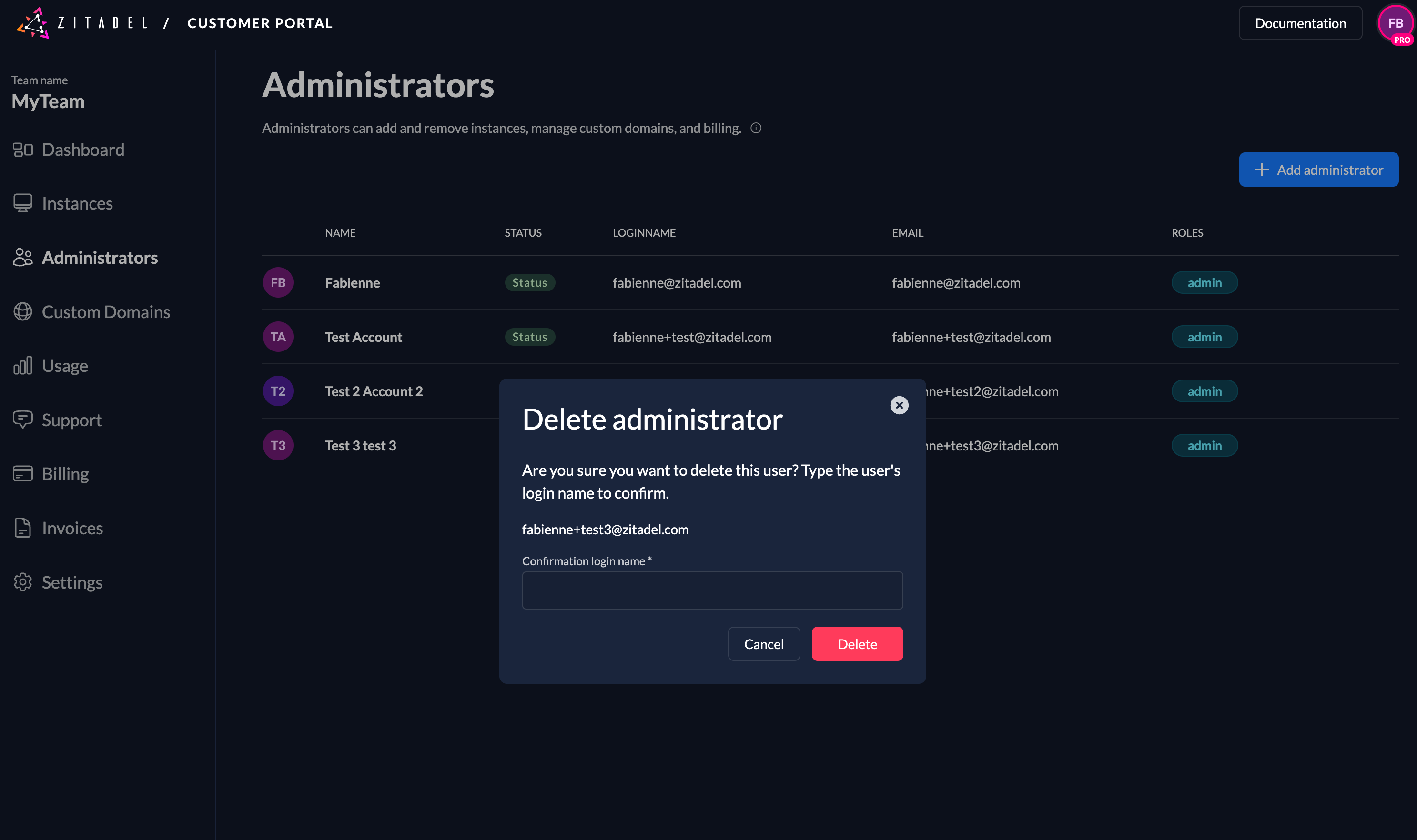Click the Custom Domains globe icon
The height and width of the screenshot is (840, 1417).
[23, 312]
